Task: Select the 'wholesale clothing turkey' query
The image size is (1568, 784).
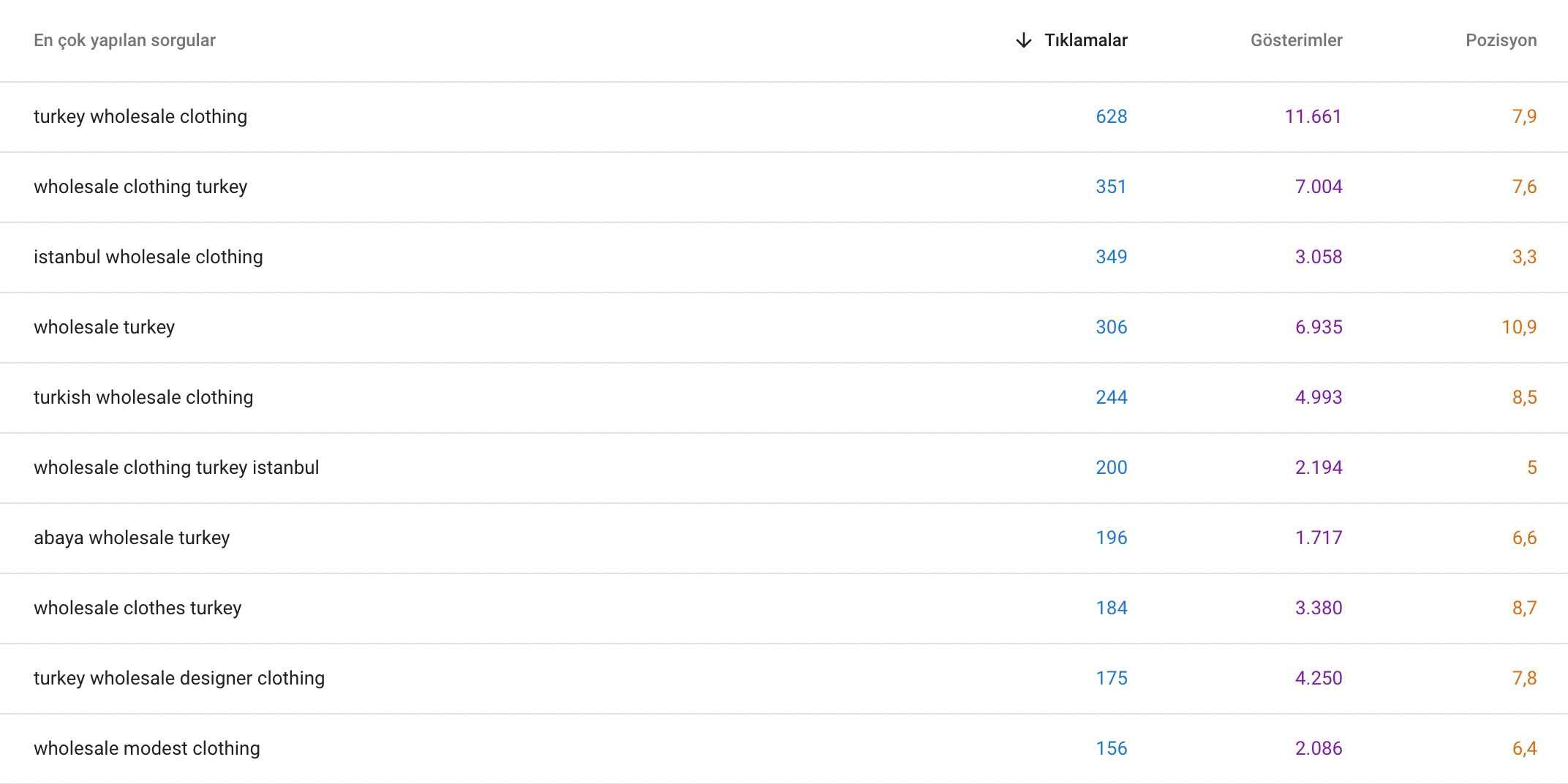Action: tap(140, 186)
